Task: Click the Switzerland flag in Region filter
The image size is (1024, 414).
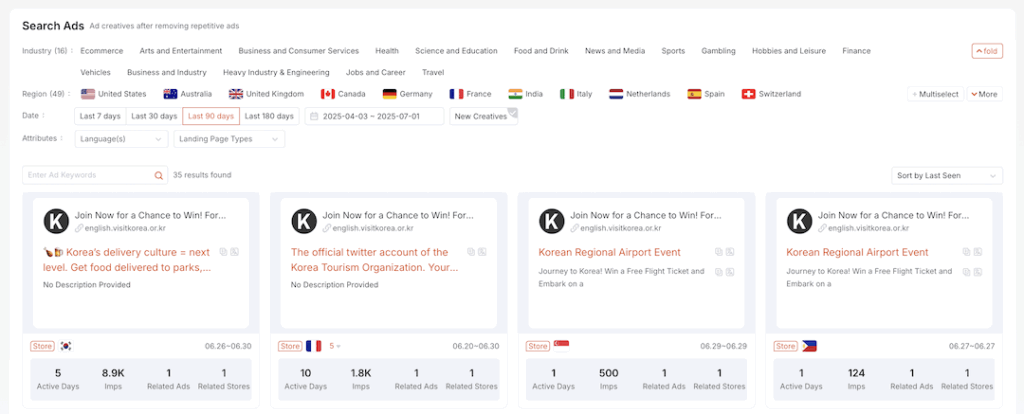Action: coord(748,94)
